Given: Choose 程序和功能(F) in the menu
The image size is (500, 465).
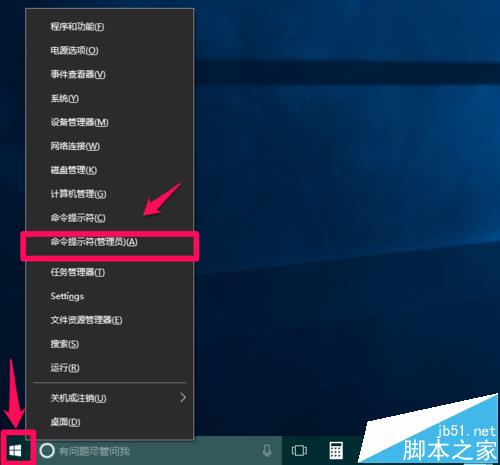Looking at the screenshot, I should (x=110, y=26).
